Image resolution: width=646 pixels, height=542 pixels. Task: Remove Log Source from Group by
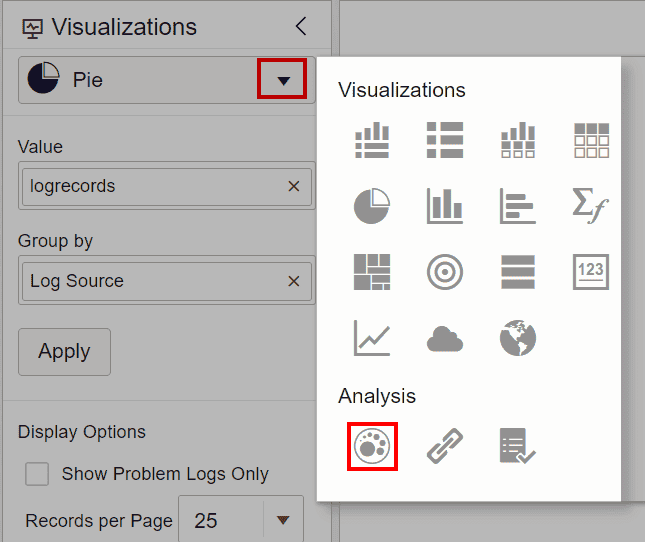(x=294, y=281)
